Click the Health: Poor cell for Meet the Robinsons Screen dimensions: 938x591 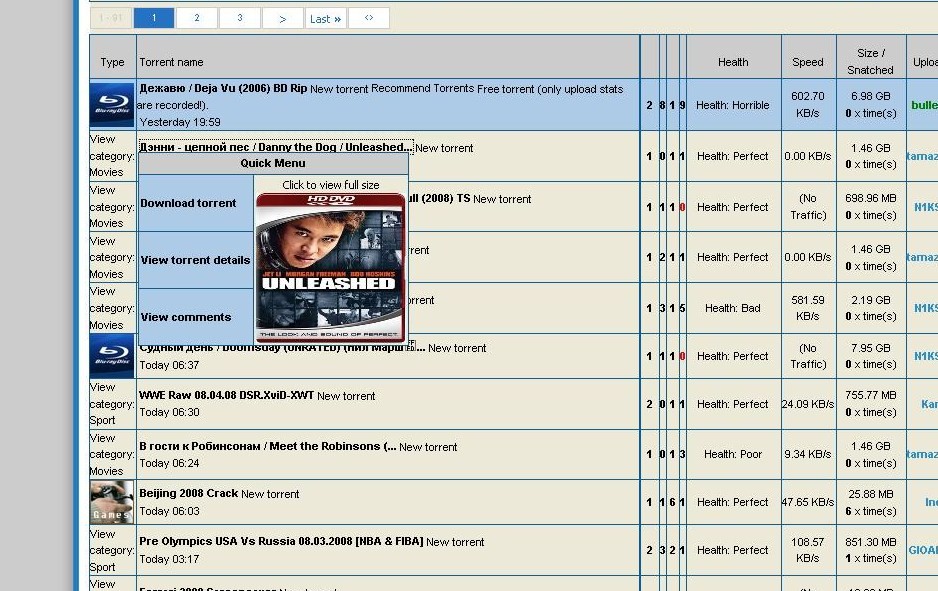[733, 455]
